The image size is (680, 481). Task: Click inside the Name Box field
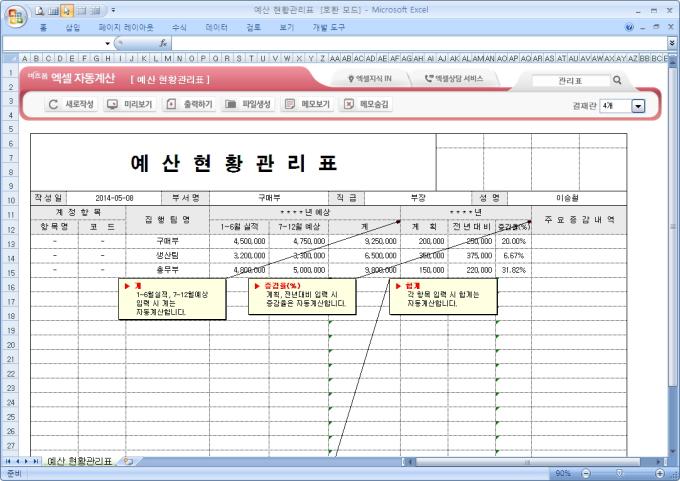[53, 43]
